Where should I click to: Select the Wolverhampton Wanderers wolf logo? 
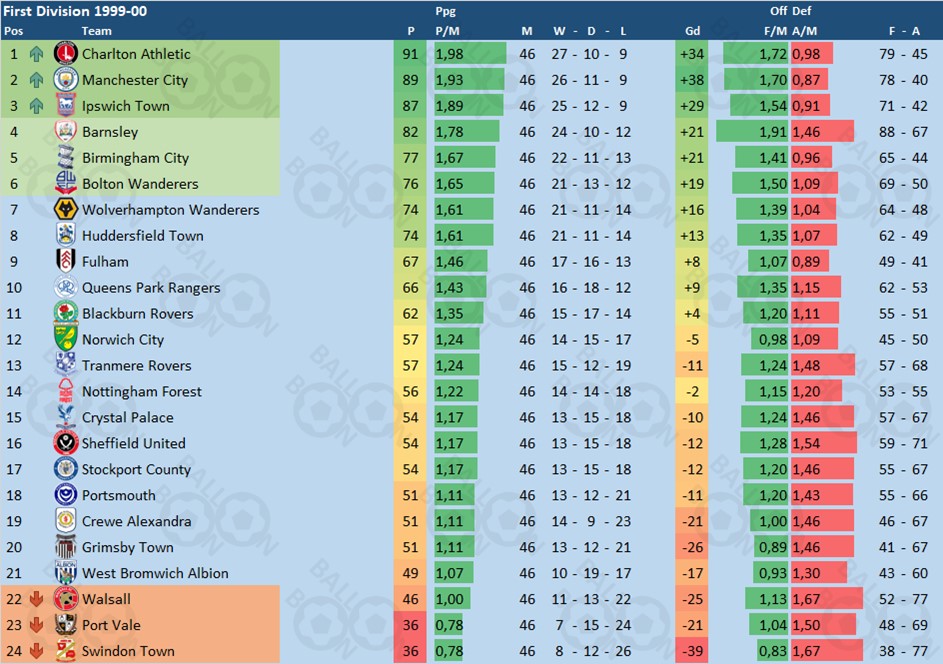[x=66, y=209]
